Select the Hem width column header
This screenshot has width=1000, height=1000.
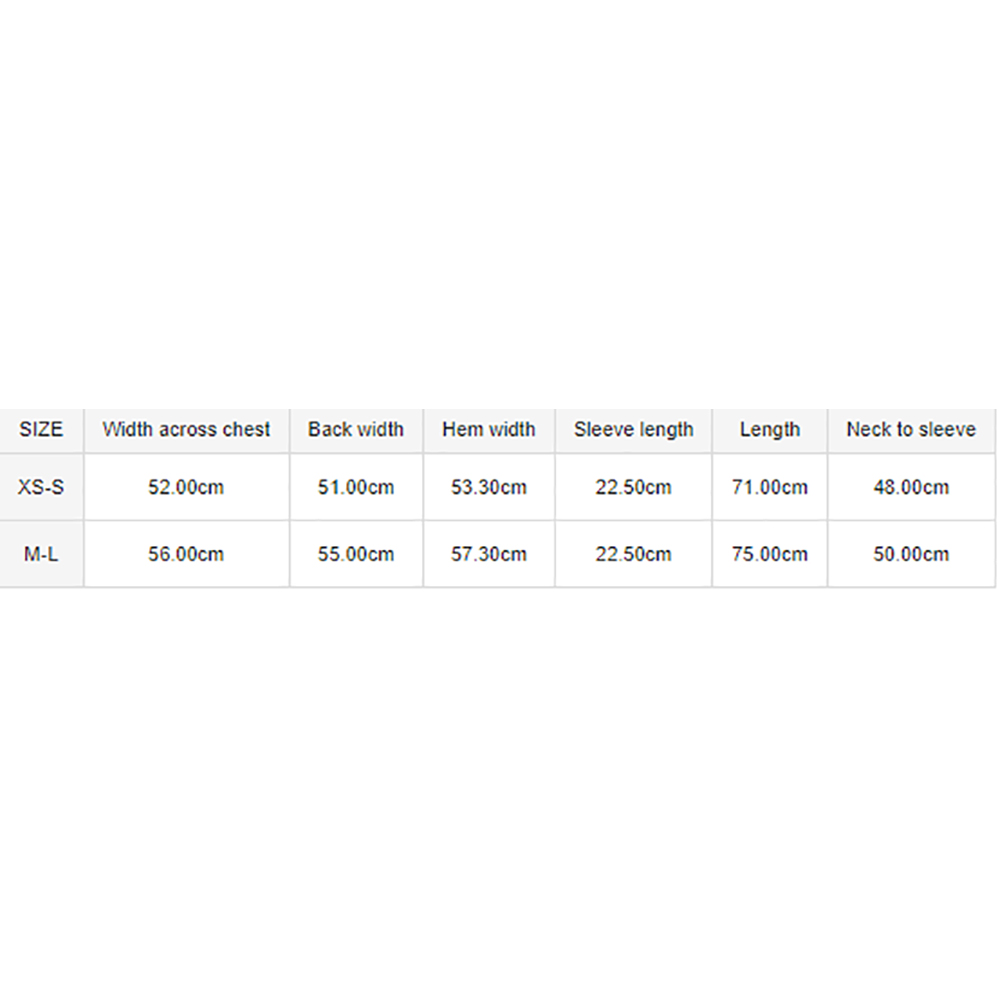pyautogui.click(x=489, y=430)
